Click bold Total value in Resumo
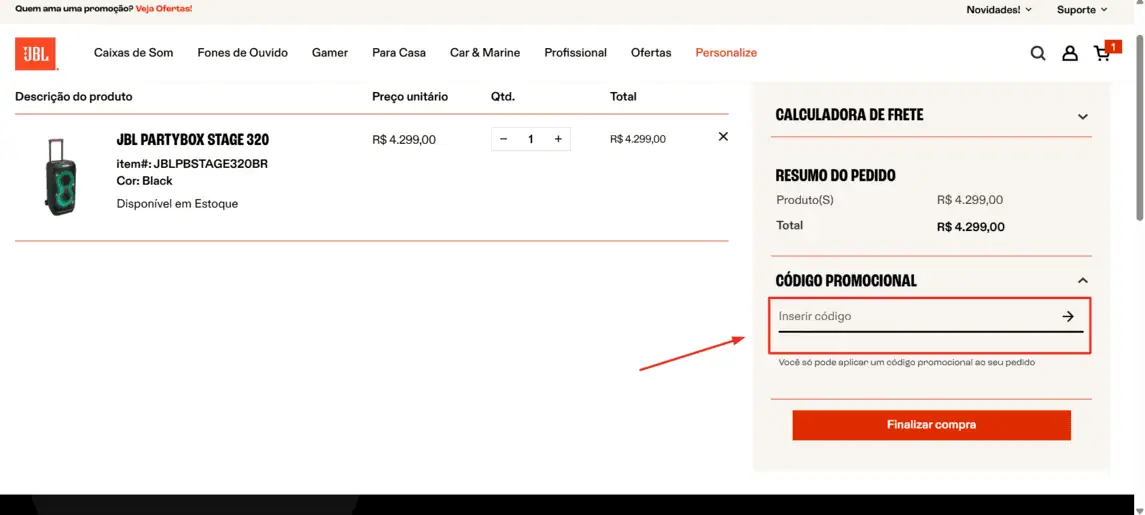Image resolution: width=1145 pixels, height=515 pixels. tap(970, 227)
